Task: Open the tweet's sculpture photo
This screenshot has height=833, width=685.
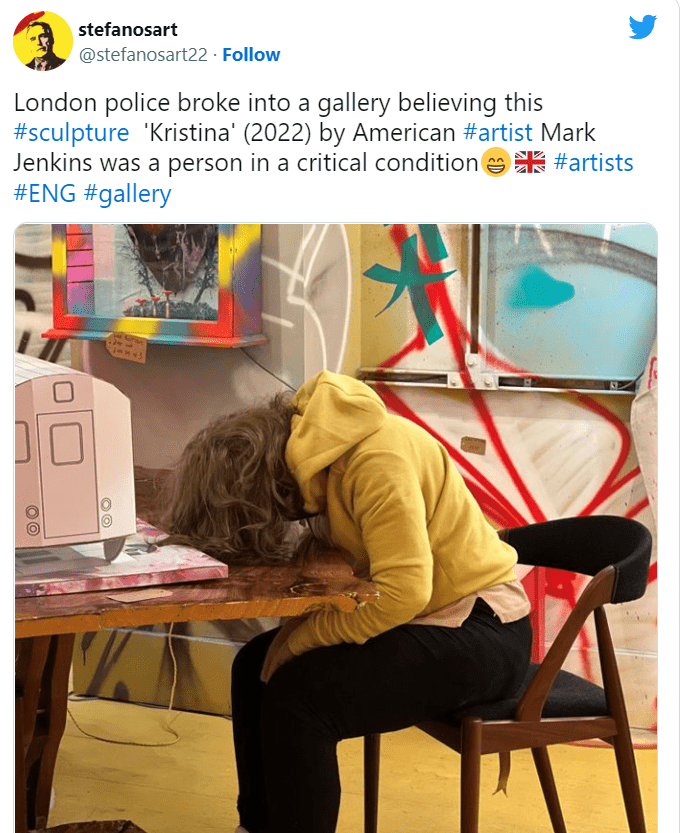Action: click(x=336, y=528)
